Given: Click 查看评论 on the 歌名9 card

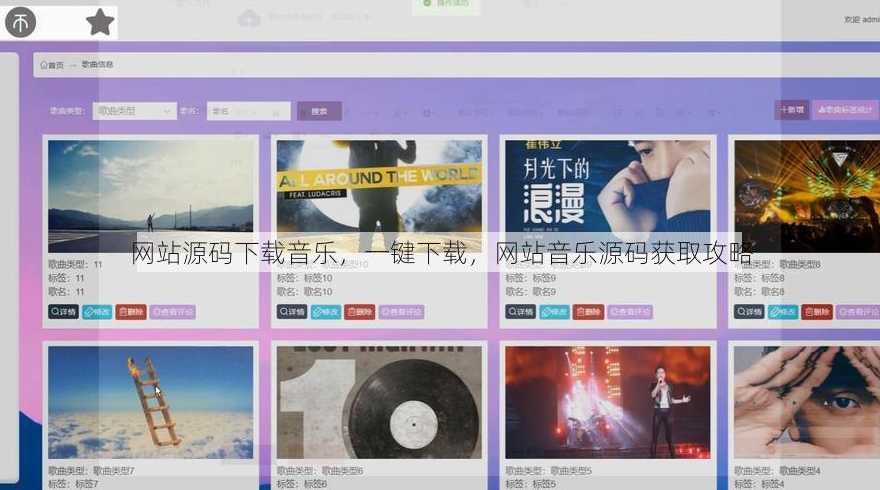Looking at the screenshot, I should click(x=630, y=312).
